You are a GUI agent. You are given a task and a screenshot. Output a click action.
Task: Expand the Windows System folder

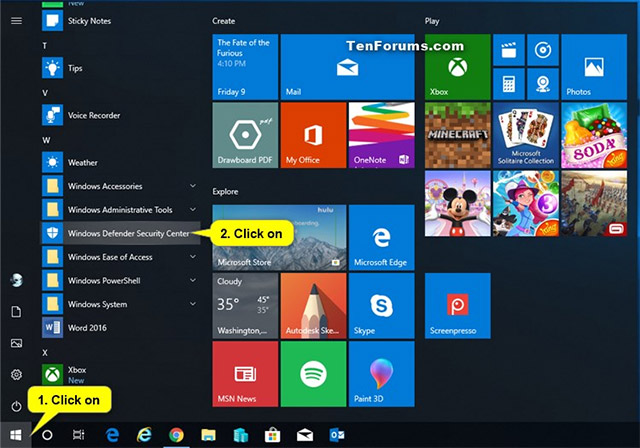[120, 304]
